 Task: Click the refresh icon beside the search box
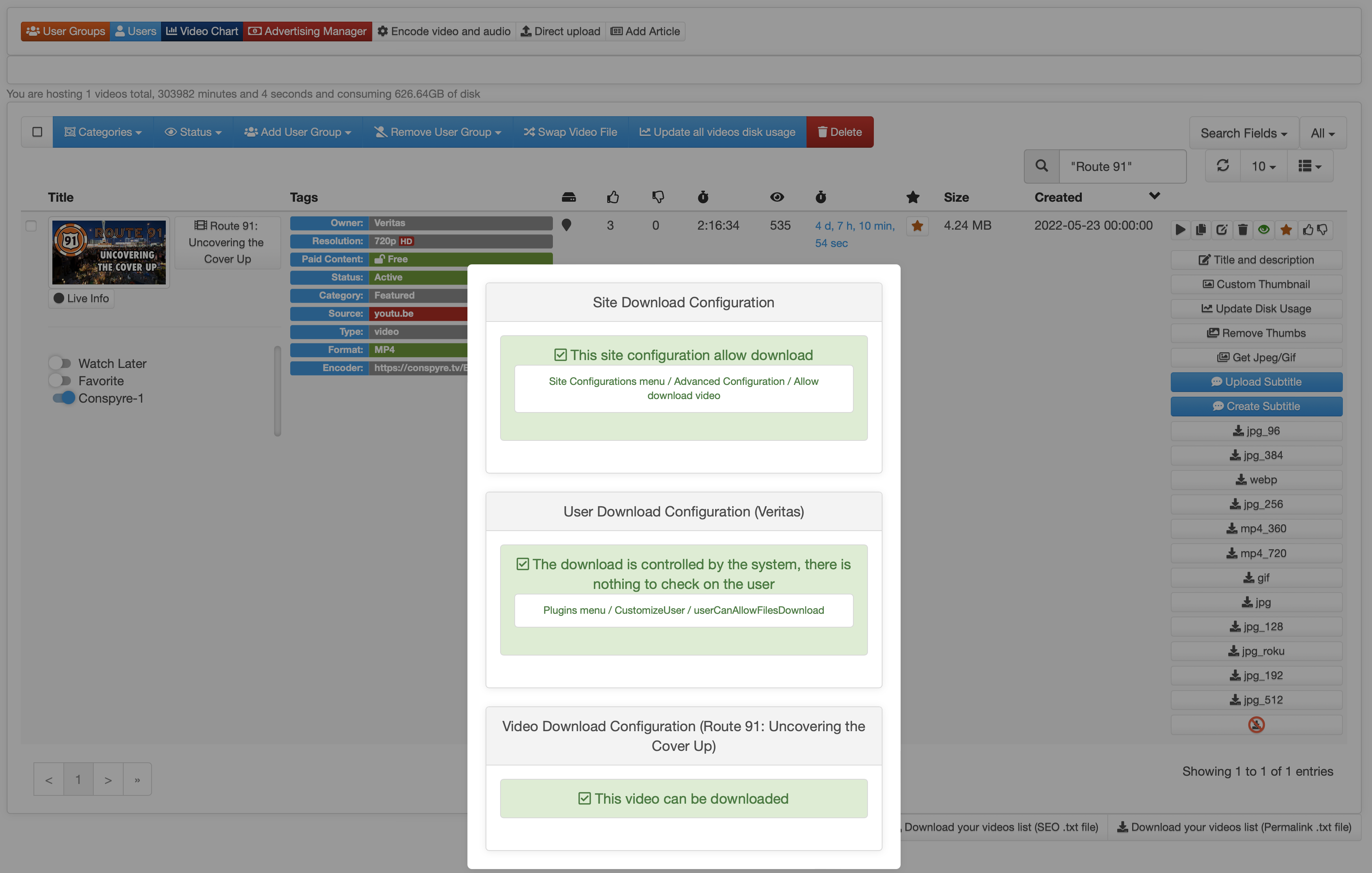pos(1223,166)
